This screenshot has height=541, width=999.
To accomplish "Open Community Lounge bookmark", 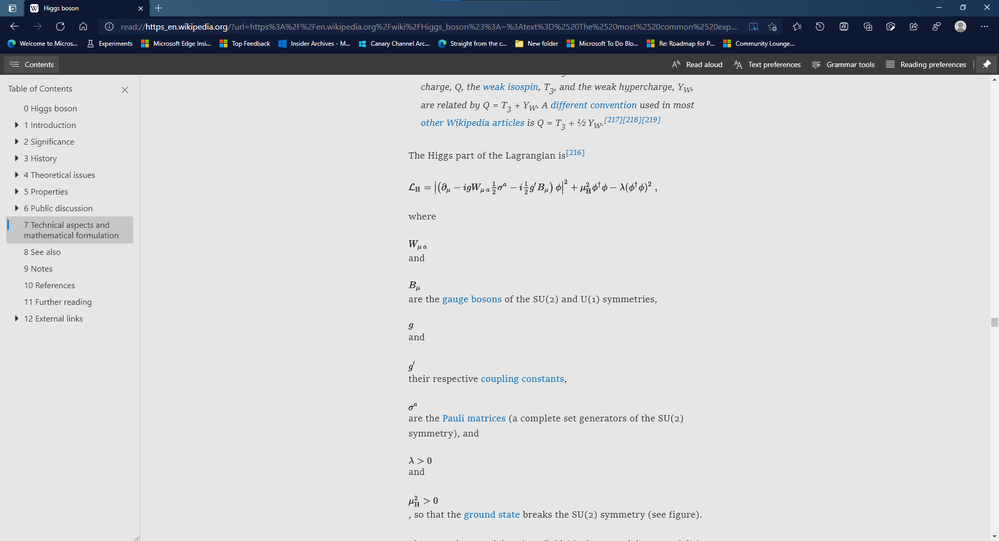I will click(x=759, y=43).
